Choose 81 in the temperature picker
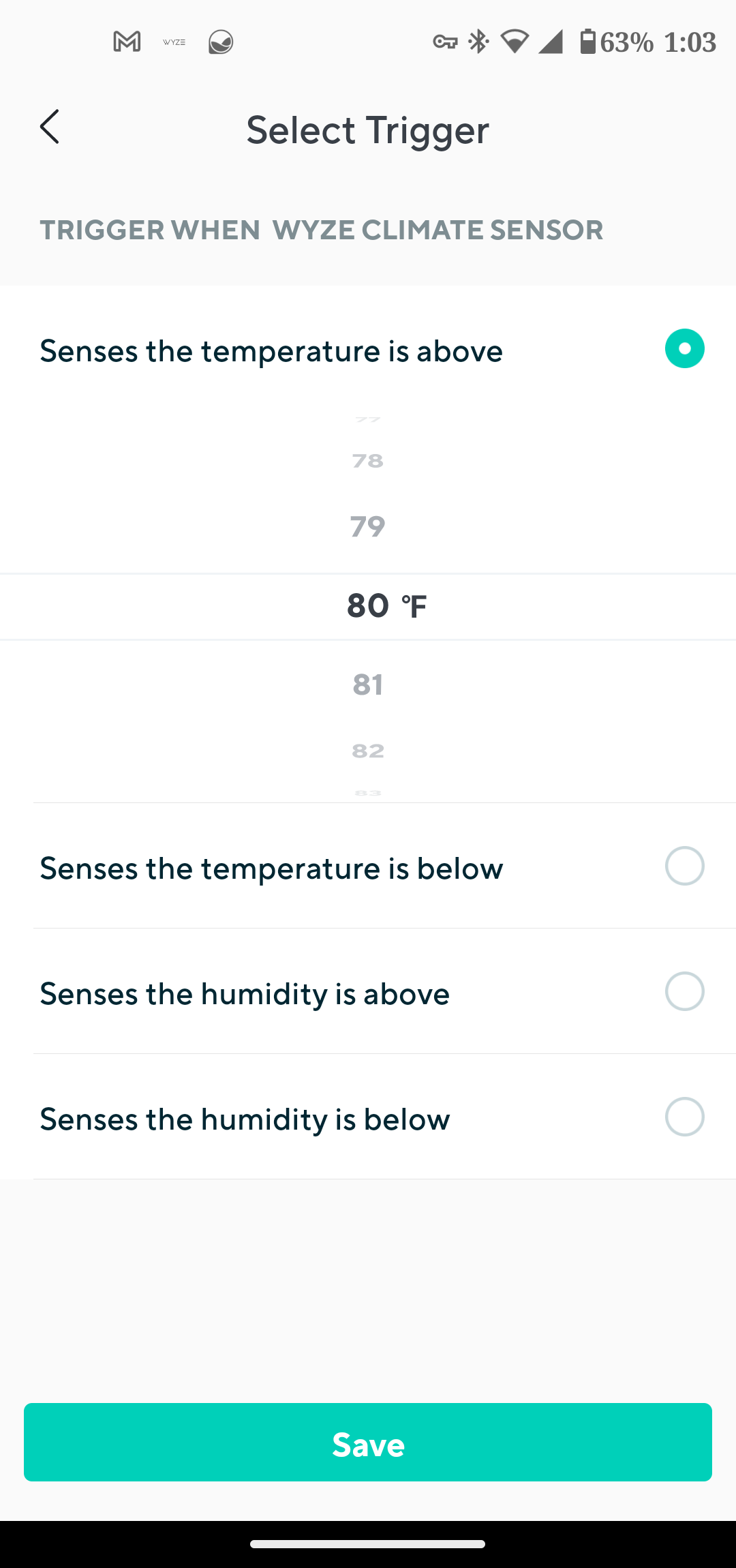Viewport: 736px width, 1568px height. point(368,684)
